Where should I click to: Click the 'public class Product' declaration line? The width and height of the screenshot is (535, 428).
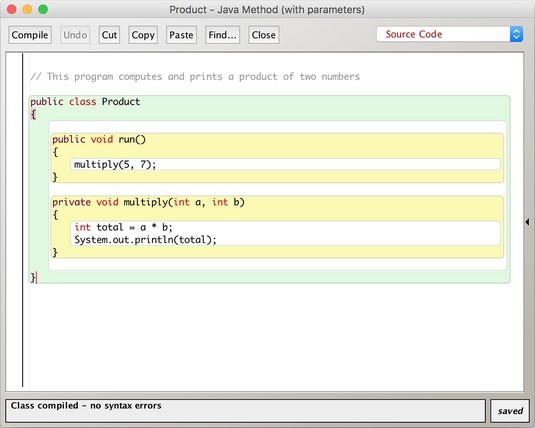[85, 102]
